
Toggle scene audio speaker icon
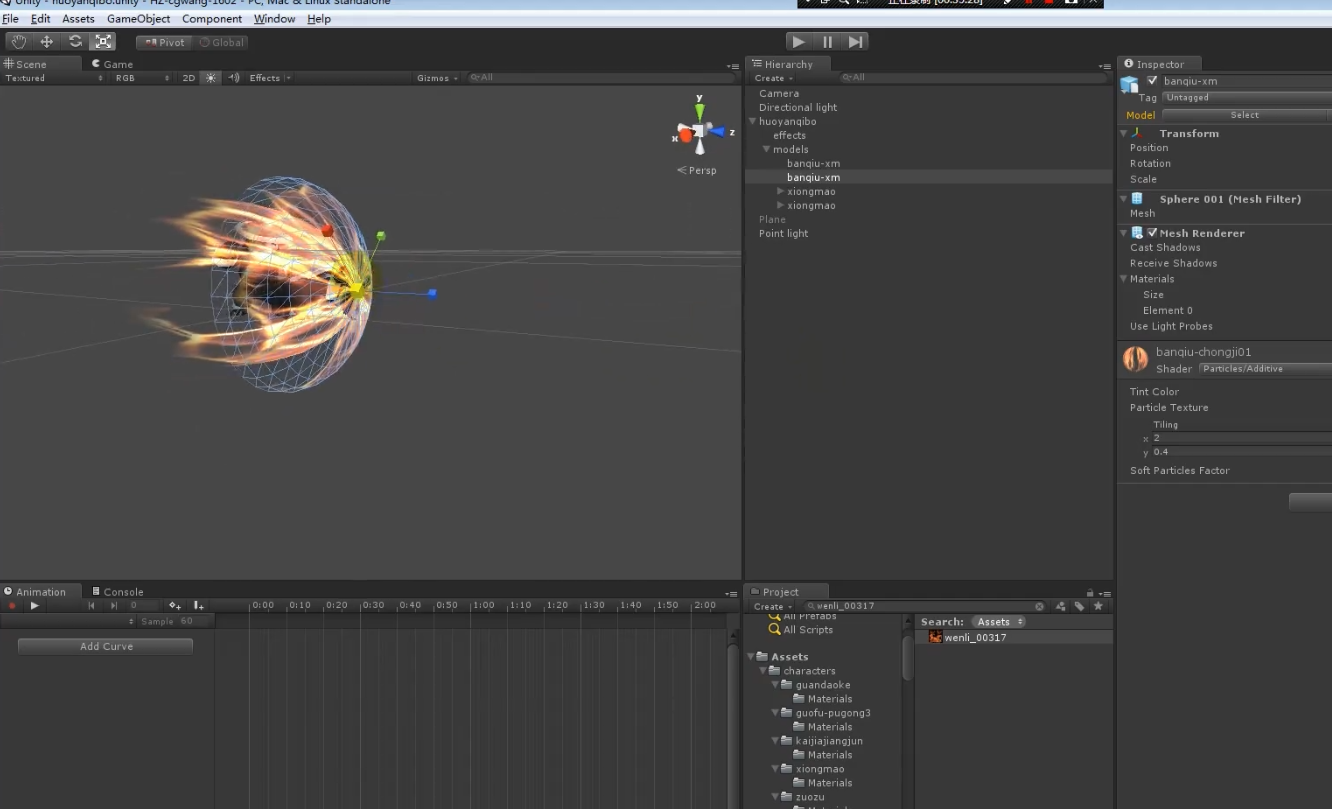(x=233, y=78)
